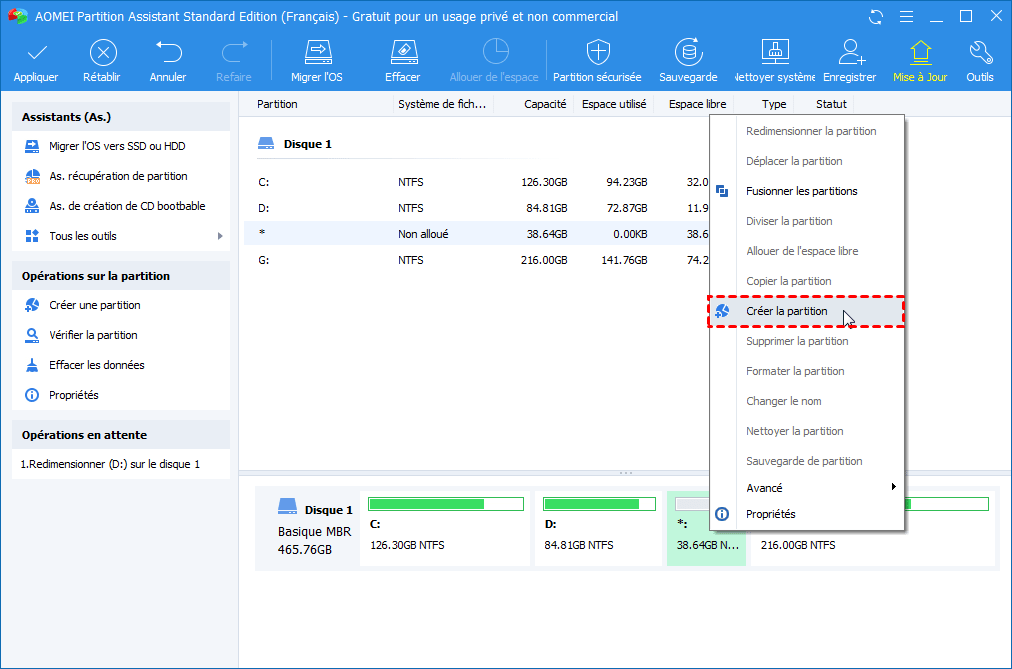
Task: Open the Partition sécurisée shield icon
Action: [x=598, y=52]
